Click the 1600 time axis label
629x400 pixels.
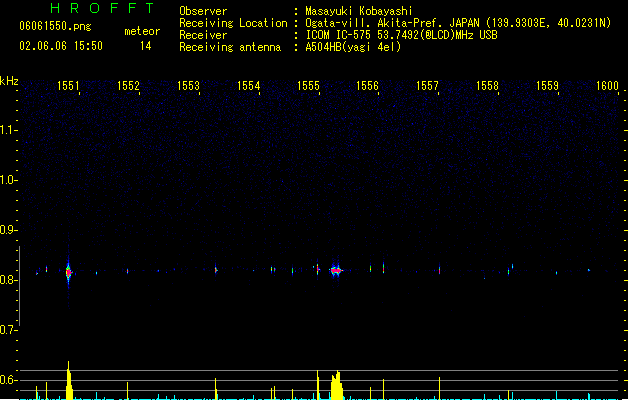(x=607, y=86)
